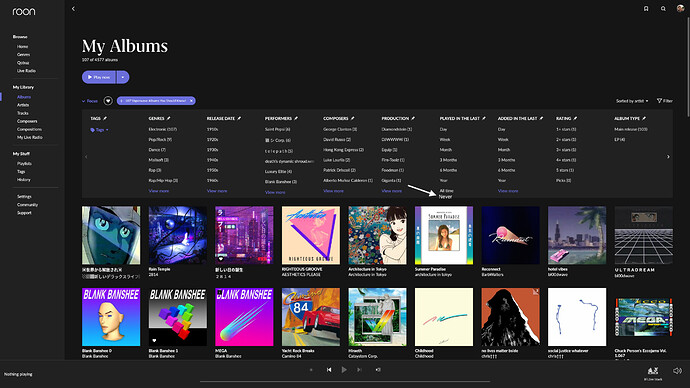690x388 pixels.
Task: Open the Play now dropdown arrow
Action: click(x=123, y=77)
